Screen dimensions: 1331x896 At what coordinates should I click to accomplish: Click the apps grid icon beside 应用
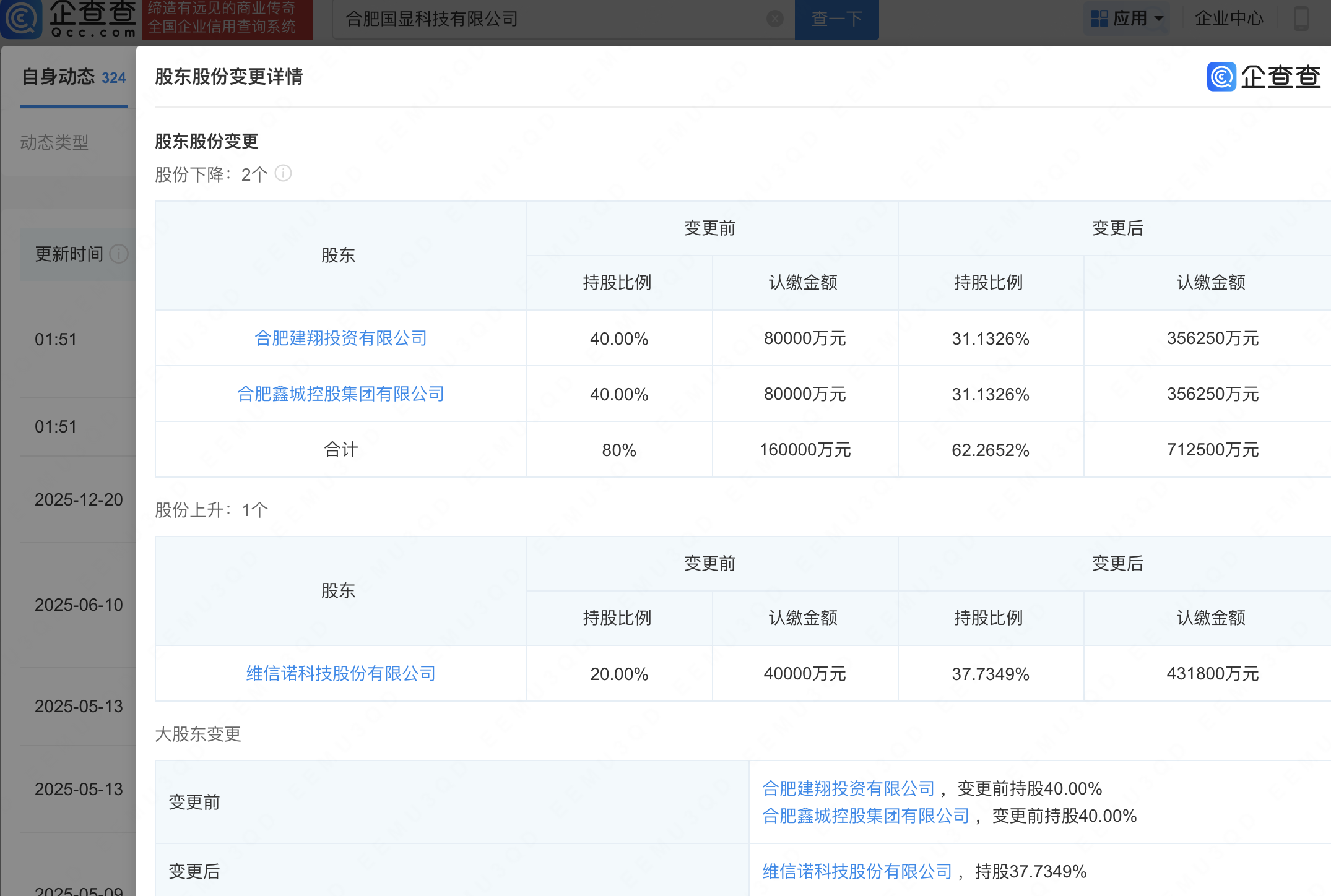[x=1098, y=19]
